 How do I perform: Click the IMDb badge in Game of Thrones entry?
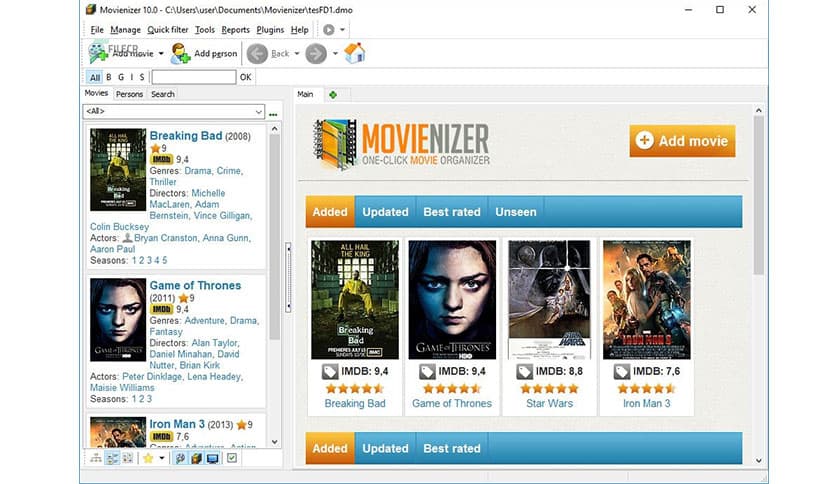[162, 309]
